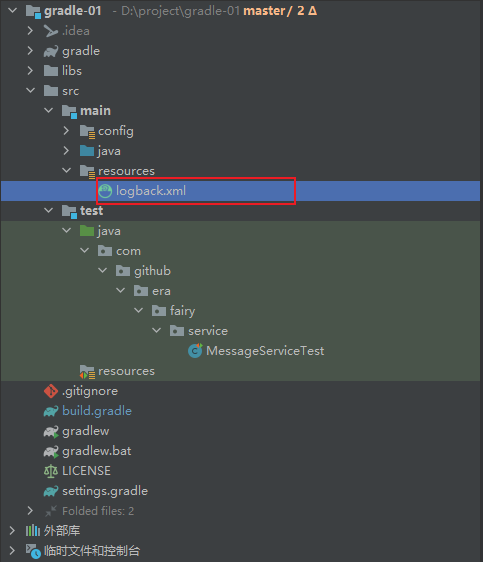483x562 pixels.
Task: Expand the Folded files node
Action: 30,511
